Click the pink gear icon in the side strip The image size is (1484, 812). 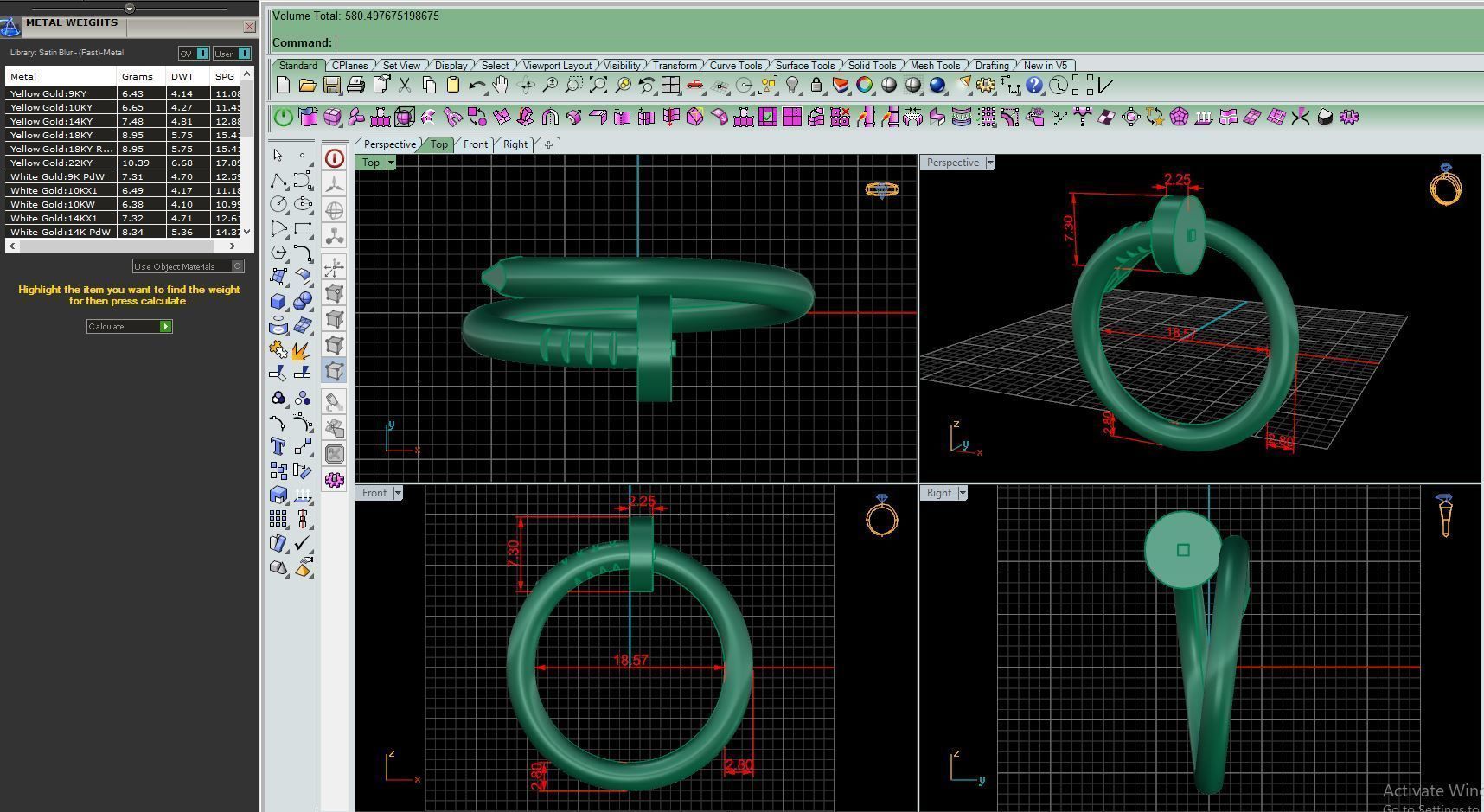click(334, 479)
